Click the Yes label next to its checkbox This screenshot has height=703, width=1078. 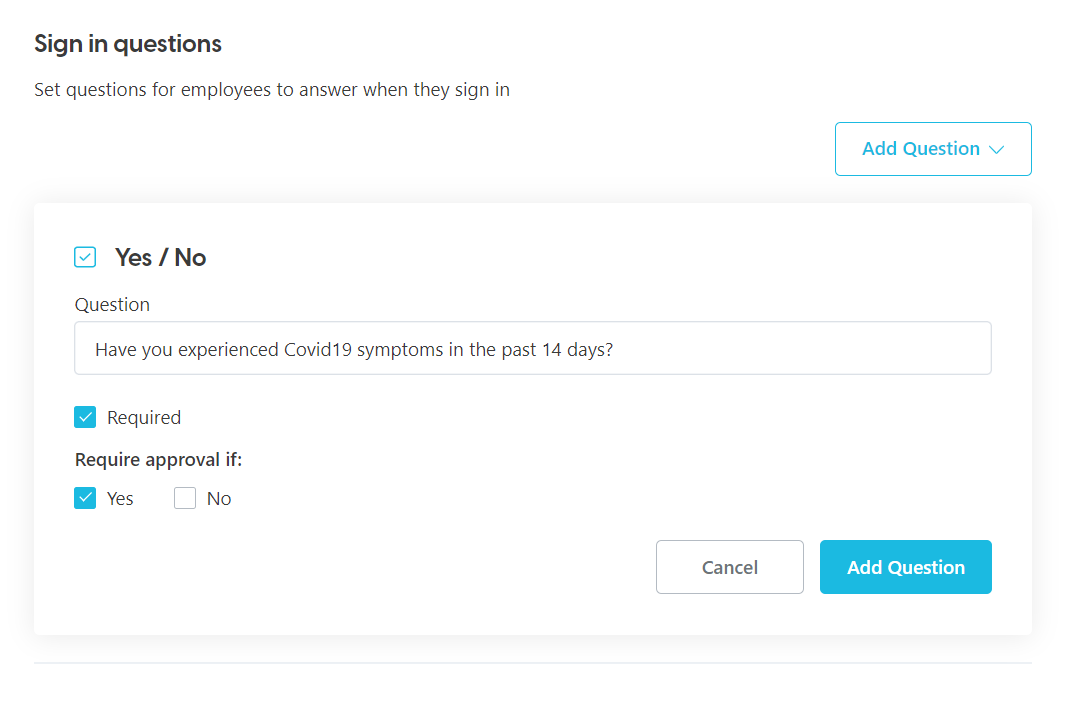point(120,498)
